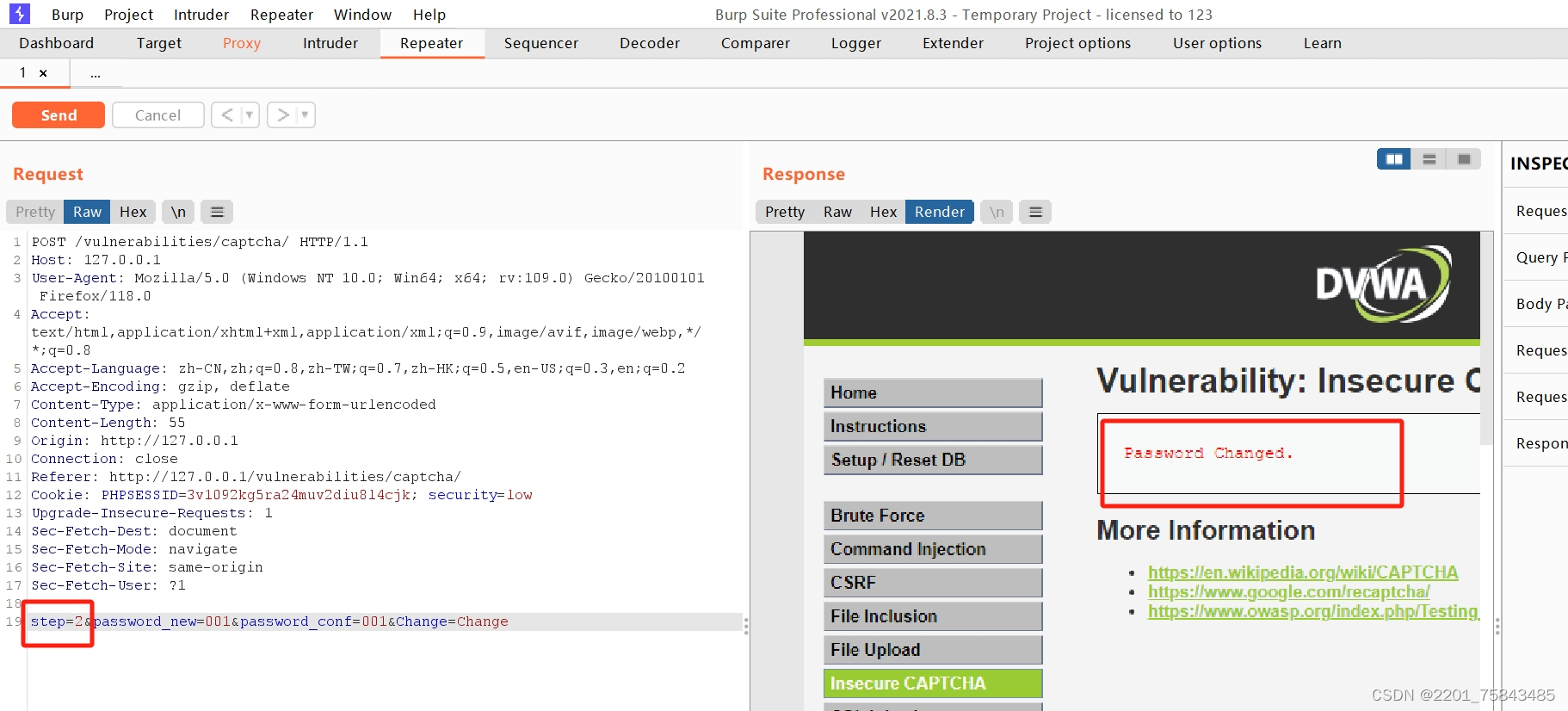Select request Pretty view
1568x711 pixels.
click(x=35, y=212)
